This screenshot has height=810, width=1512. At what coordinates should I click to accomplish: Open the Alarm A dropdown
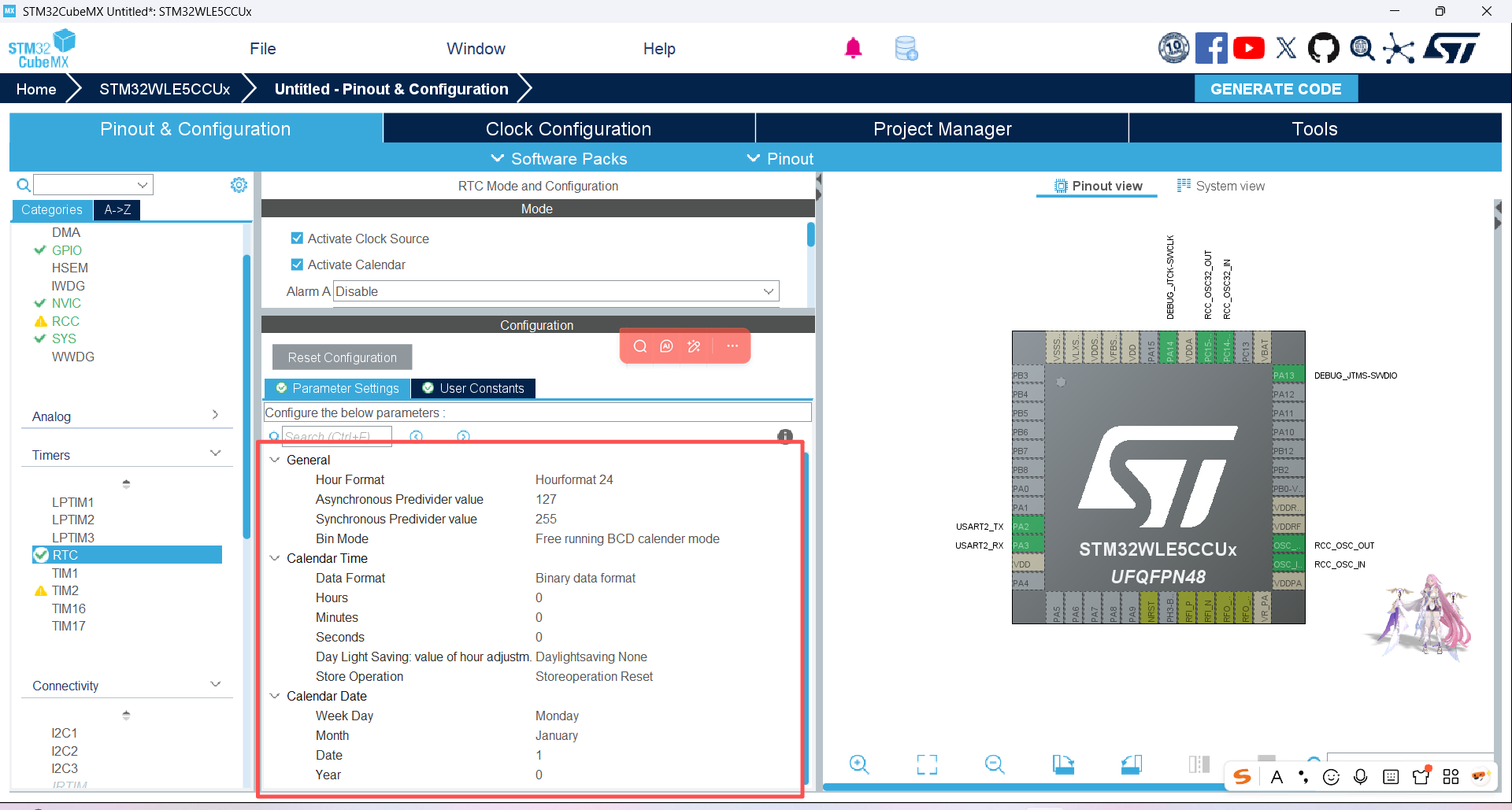(x=556, y=291)
